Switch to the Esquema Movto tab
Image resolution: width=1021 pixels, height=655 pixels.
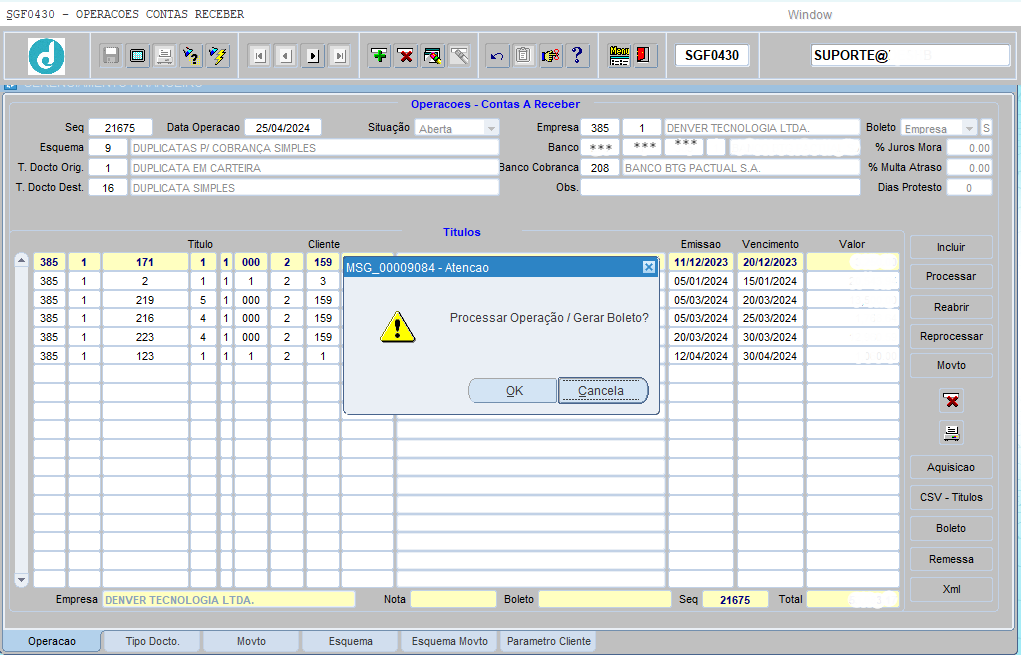pos(449,641)
